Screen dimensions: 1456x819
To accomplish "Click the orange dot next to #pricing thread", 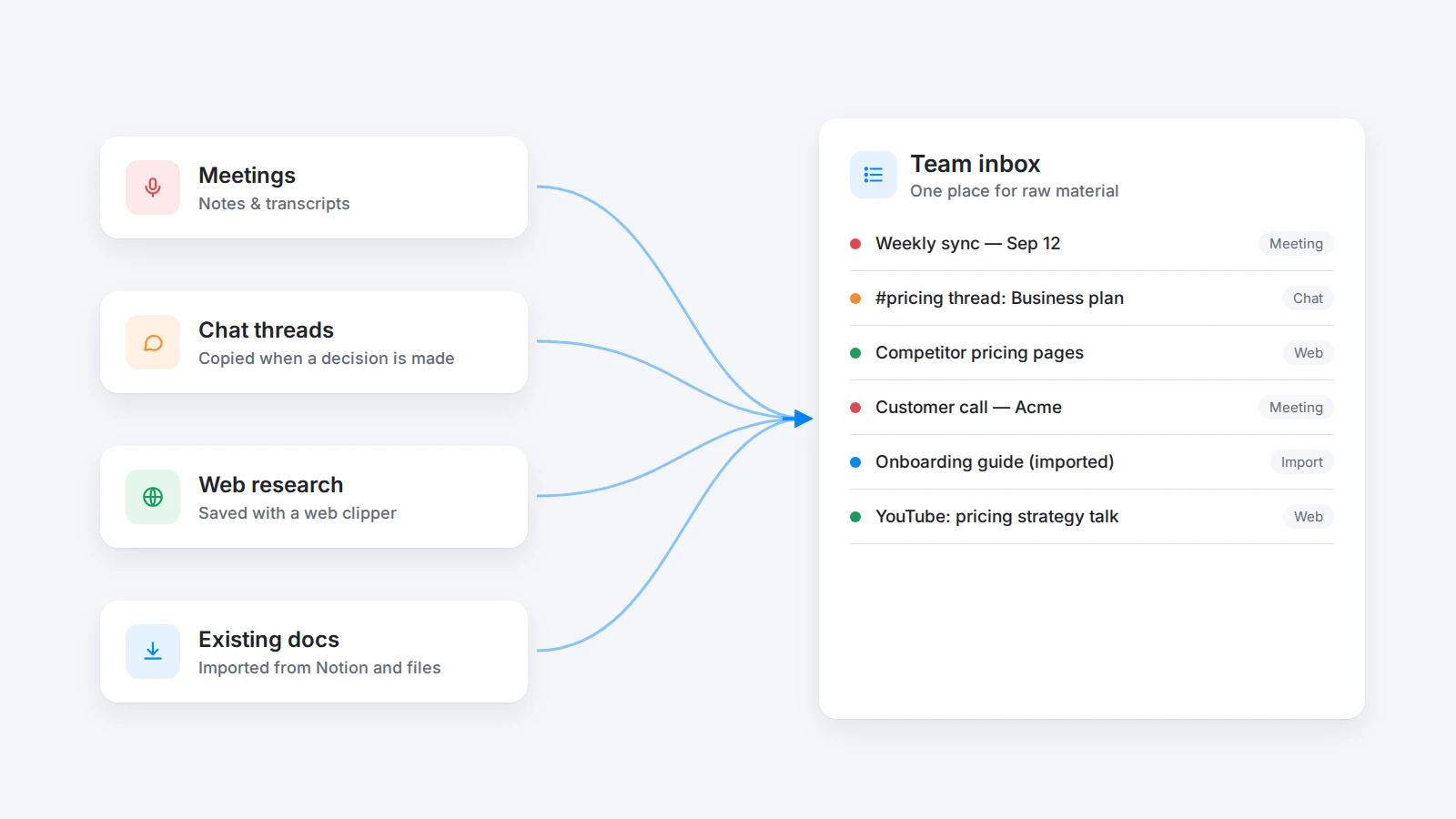I will [x=855, y=298].
